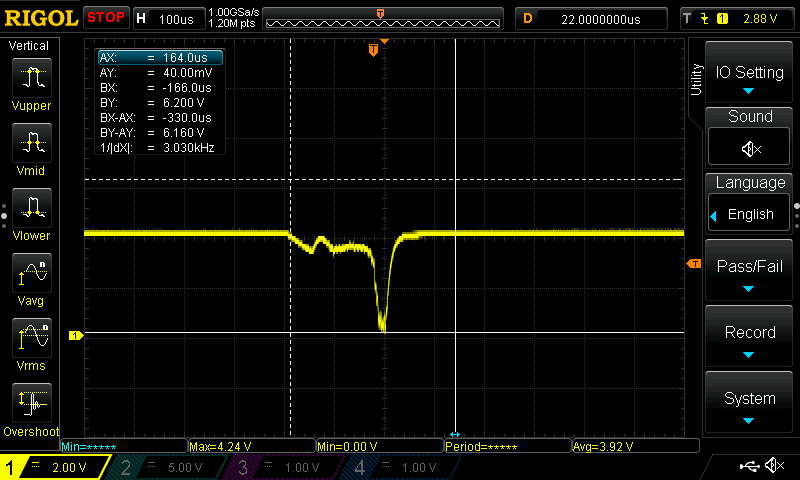The width and height of the screenshot is (800, 480).
Task: Select the Vupper measurement icon
Action: coord(32,78)
